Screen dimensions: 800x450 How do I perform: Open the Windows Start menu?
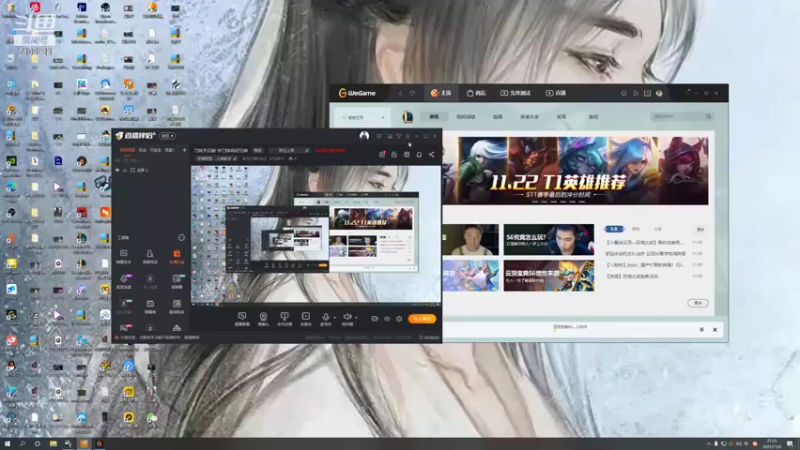(x=7, y=444)
